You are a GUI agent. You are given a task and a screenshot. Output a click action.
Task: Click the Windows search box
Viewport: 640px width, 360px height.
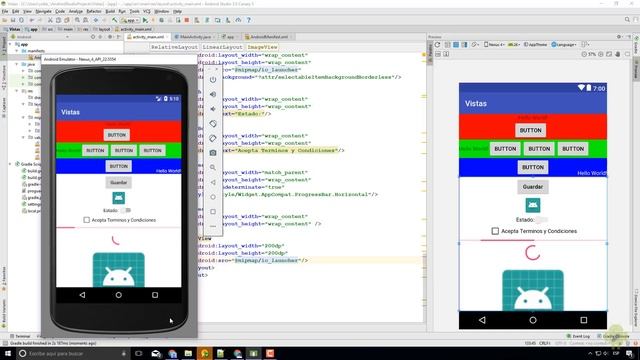point(73,353)
